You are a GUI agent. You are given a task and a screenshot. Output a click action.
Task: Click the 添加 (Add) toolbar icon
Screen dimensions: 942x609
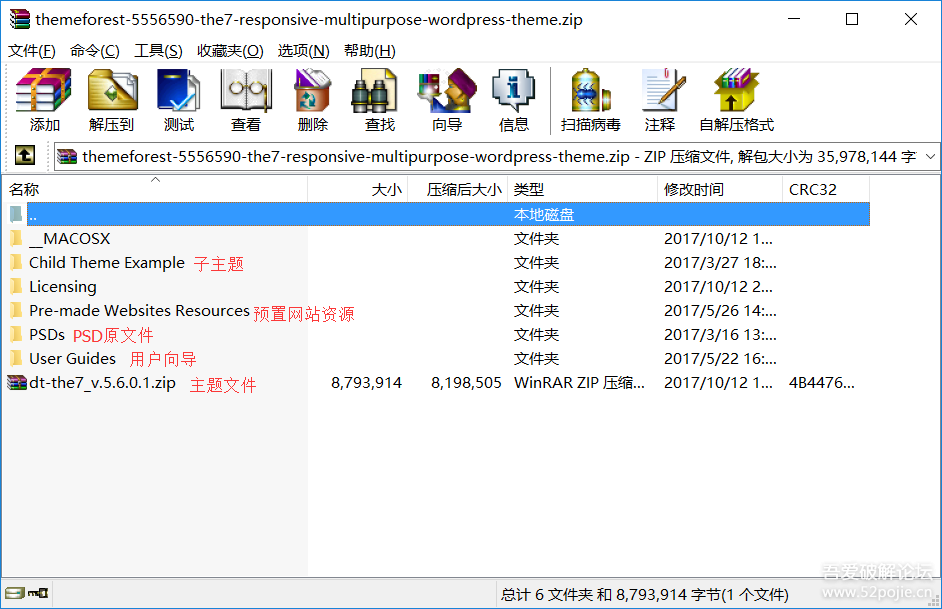[43, 90]
